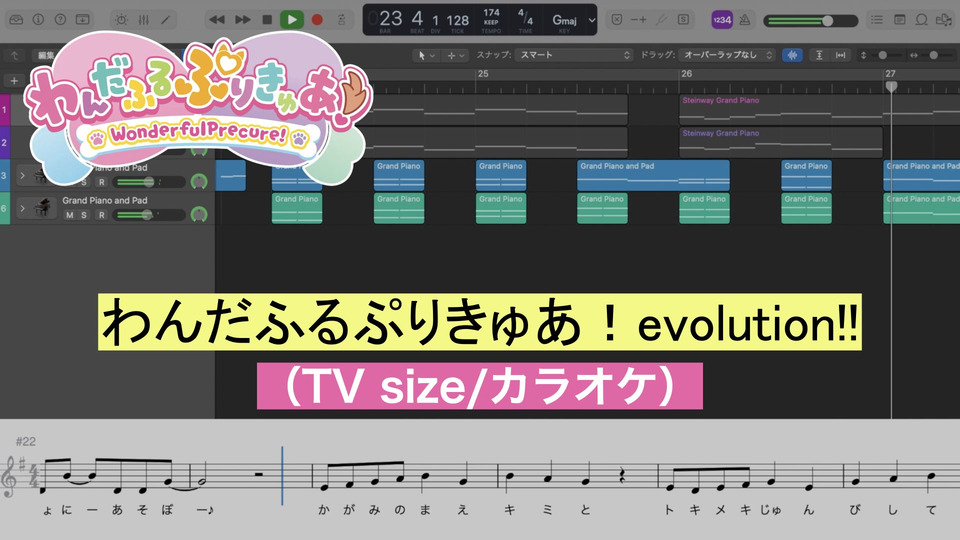Click the bar position value 23
This screenshot has height=540, width=960.
(x=391, y=18)
